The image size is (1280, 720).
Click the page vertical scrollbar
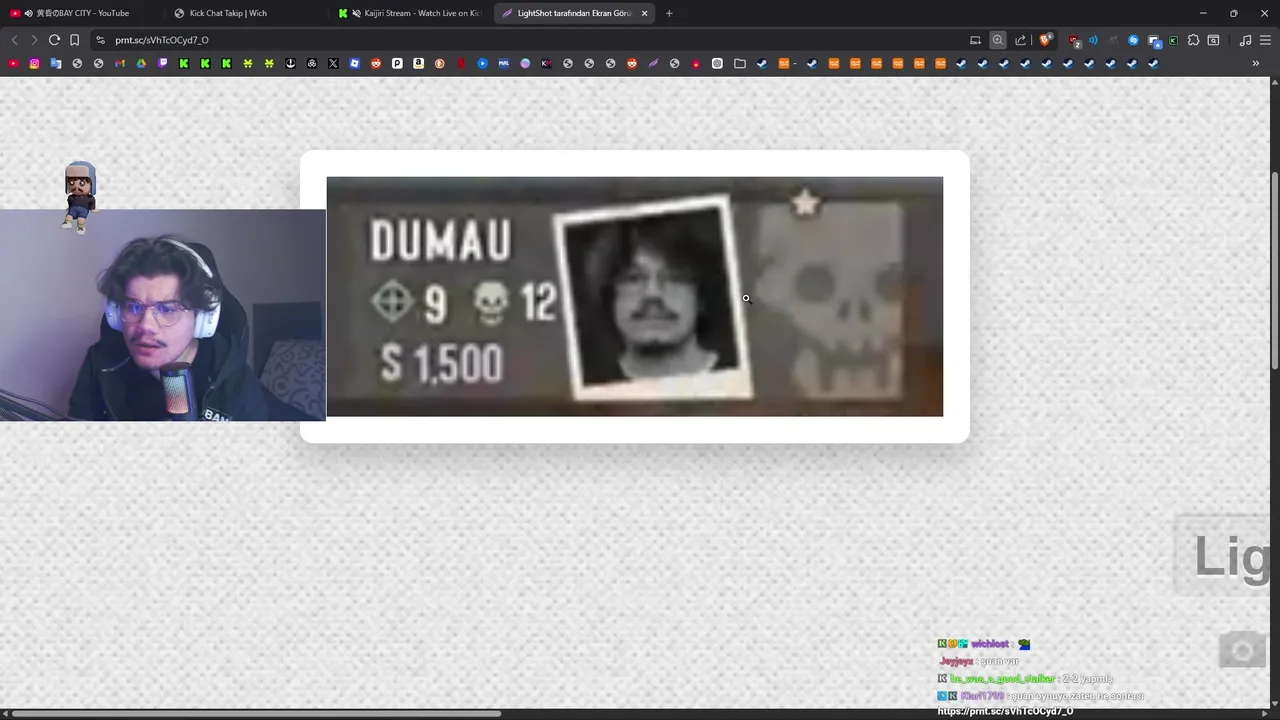1274,270
